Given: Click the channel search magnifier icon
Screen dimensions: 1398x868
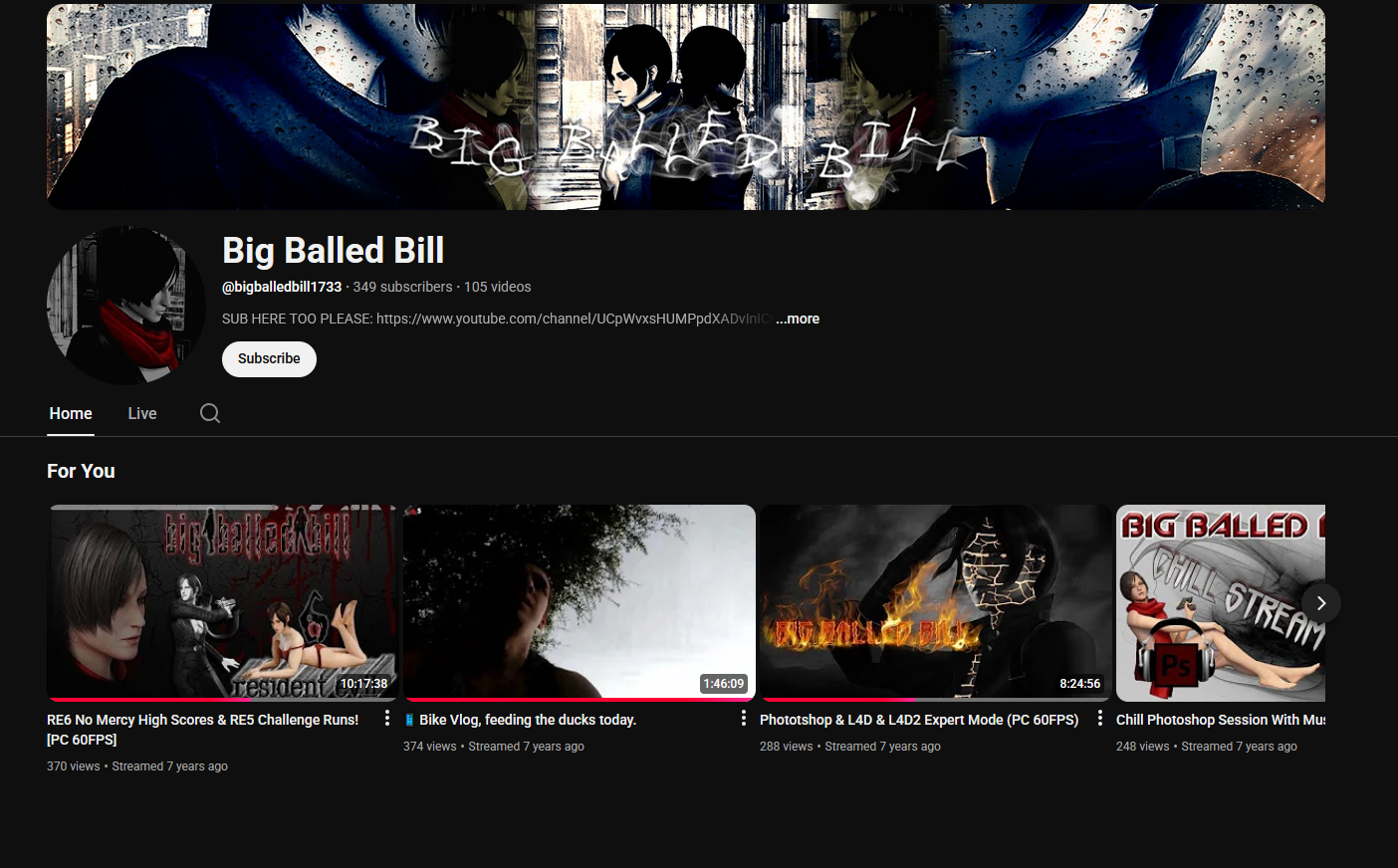Looking at the screenshot, I should 209,413.
